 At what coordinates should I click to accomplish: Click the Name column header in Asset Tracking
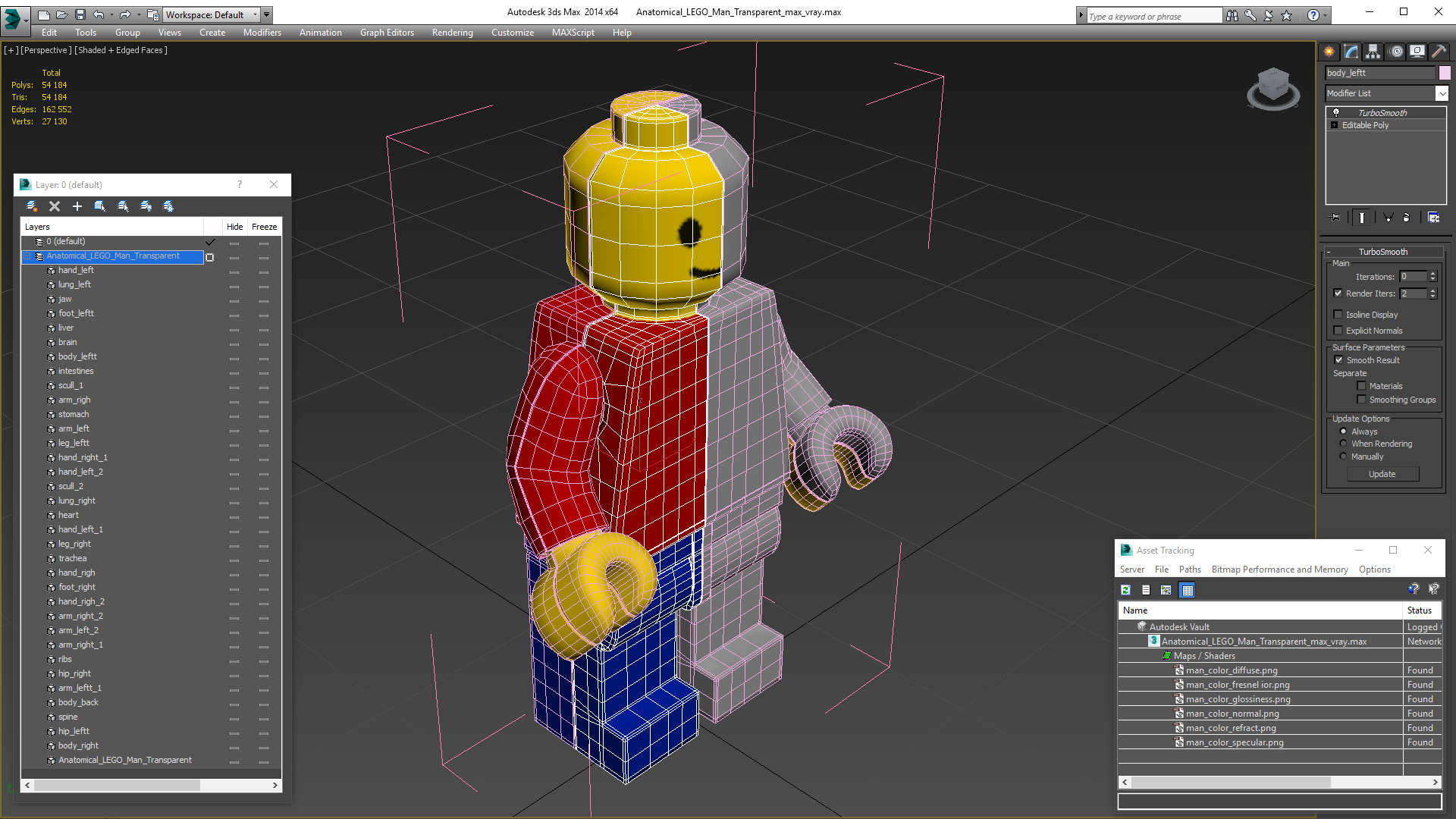(1260, 610)
